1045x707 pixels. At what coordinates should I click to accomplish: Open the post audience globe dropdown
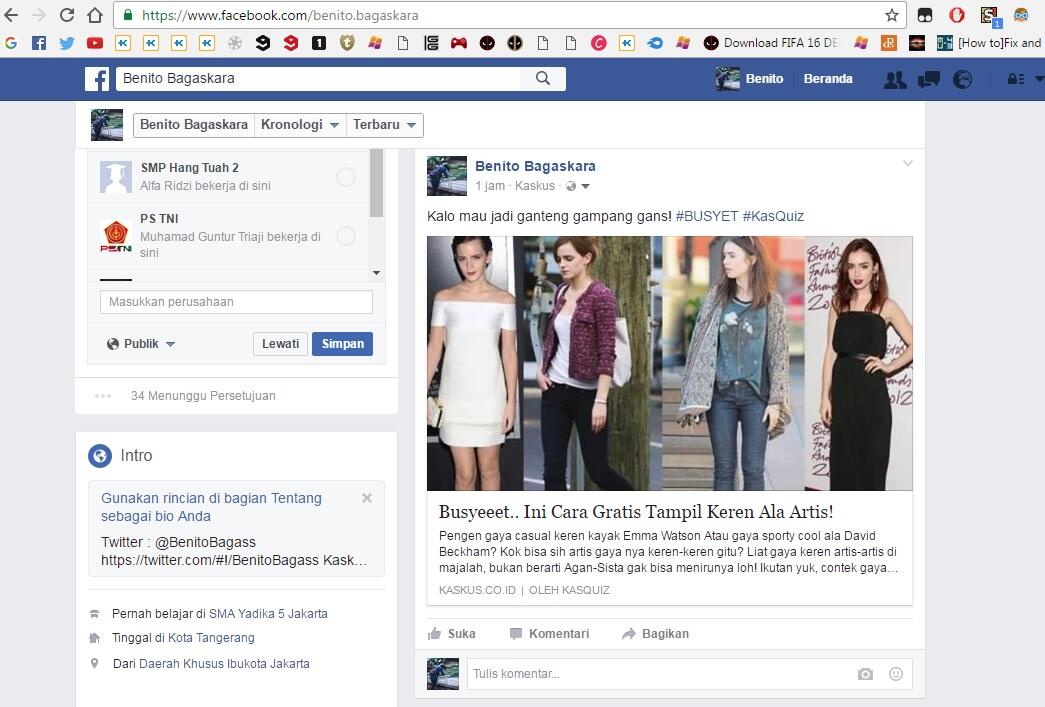578,186
